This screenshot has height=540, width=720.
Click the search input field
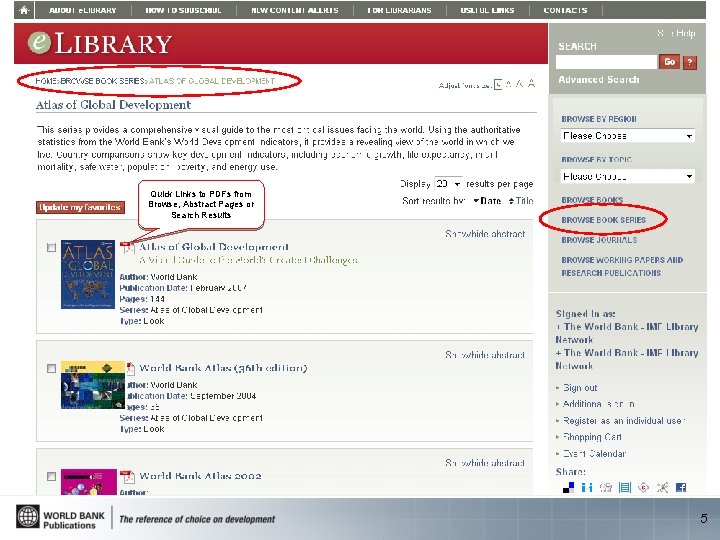pos(606,62)
